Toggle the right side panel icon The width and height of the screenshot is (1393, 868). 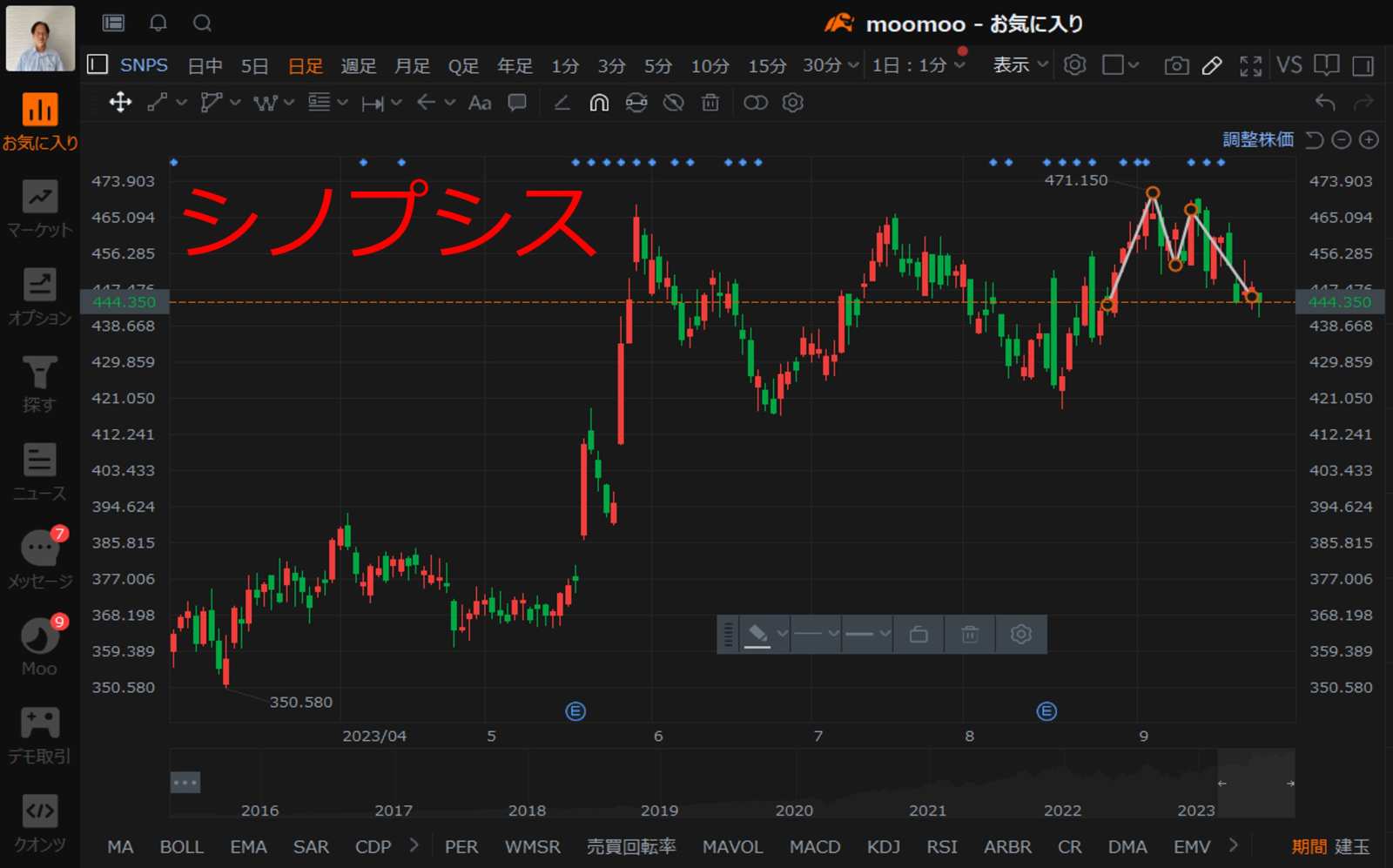tap(1363, 65)
